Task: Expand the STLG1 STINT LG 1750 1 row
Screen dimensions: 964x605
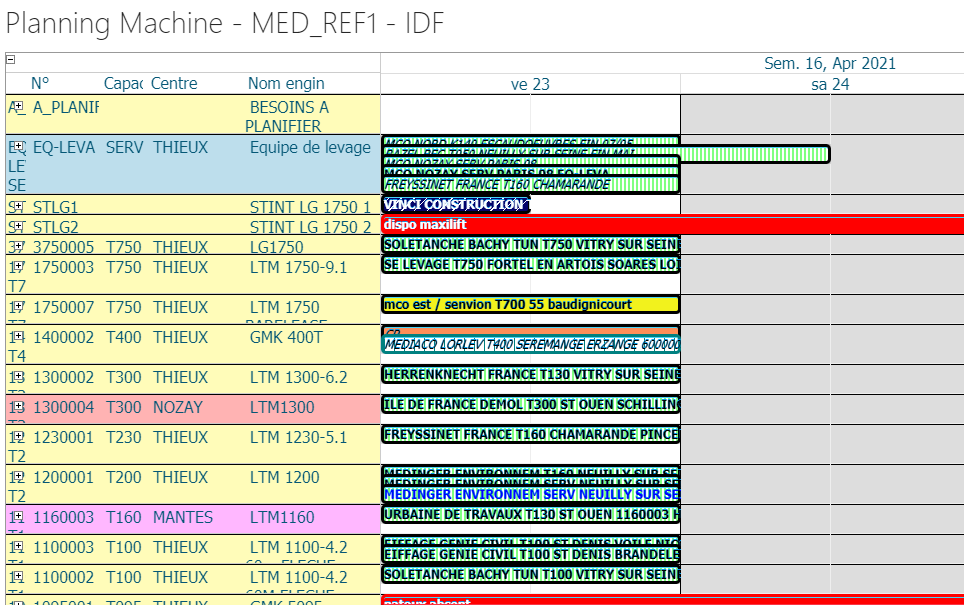Action: 19,207
